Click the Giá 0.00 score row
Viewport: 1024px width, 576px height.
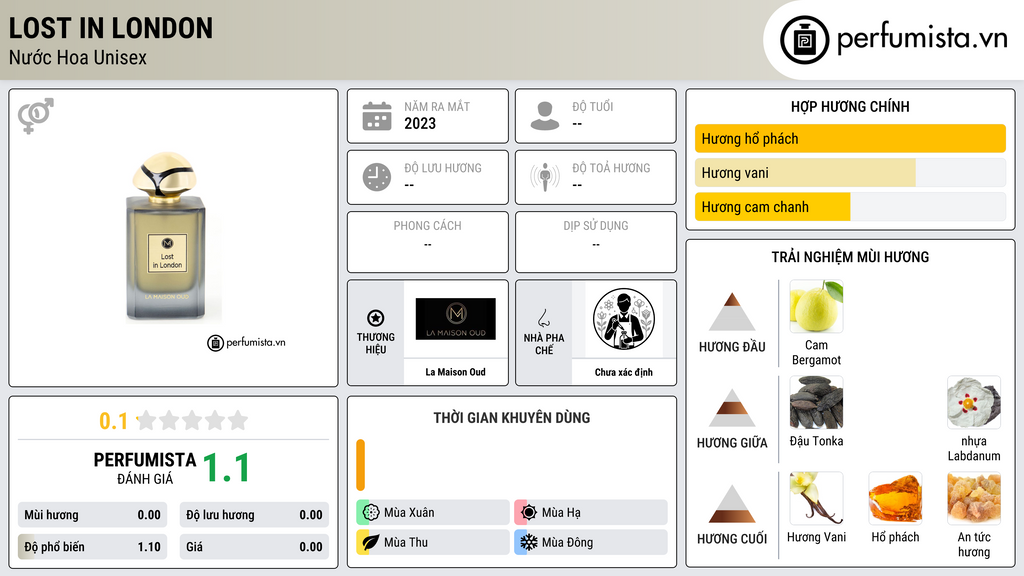[254, 547]
